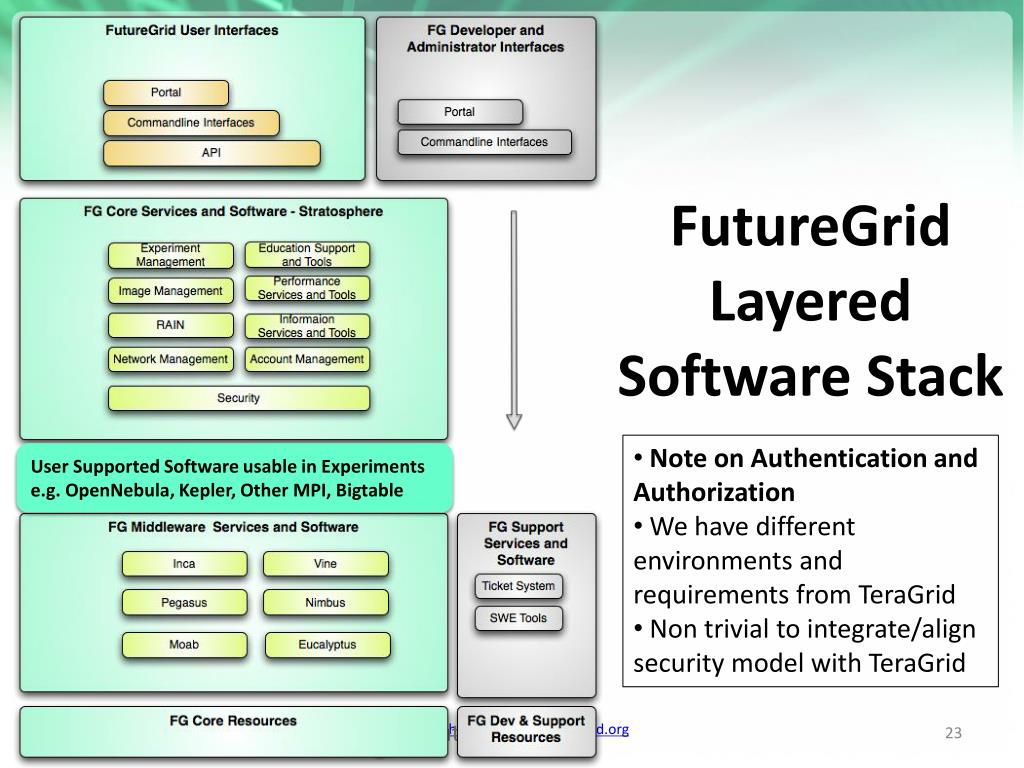The height and width of the screenshot is (768, 1024).
Task: Click the 'User Supported Software usable in Experiments' banner
Action: tap(234, 479)
